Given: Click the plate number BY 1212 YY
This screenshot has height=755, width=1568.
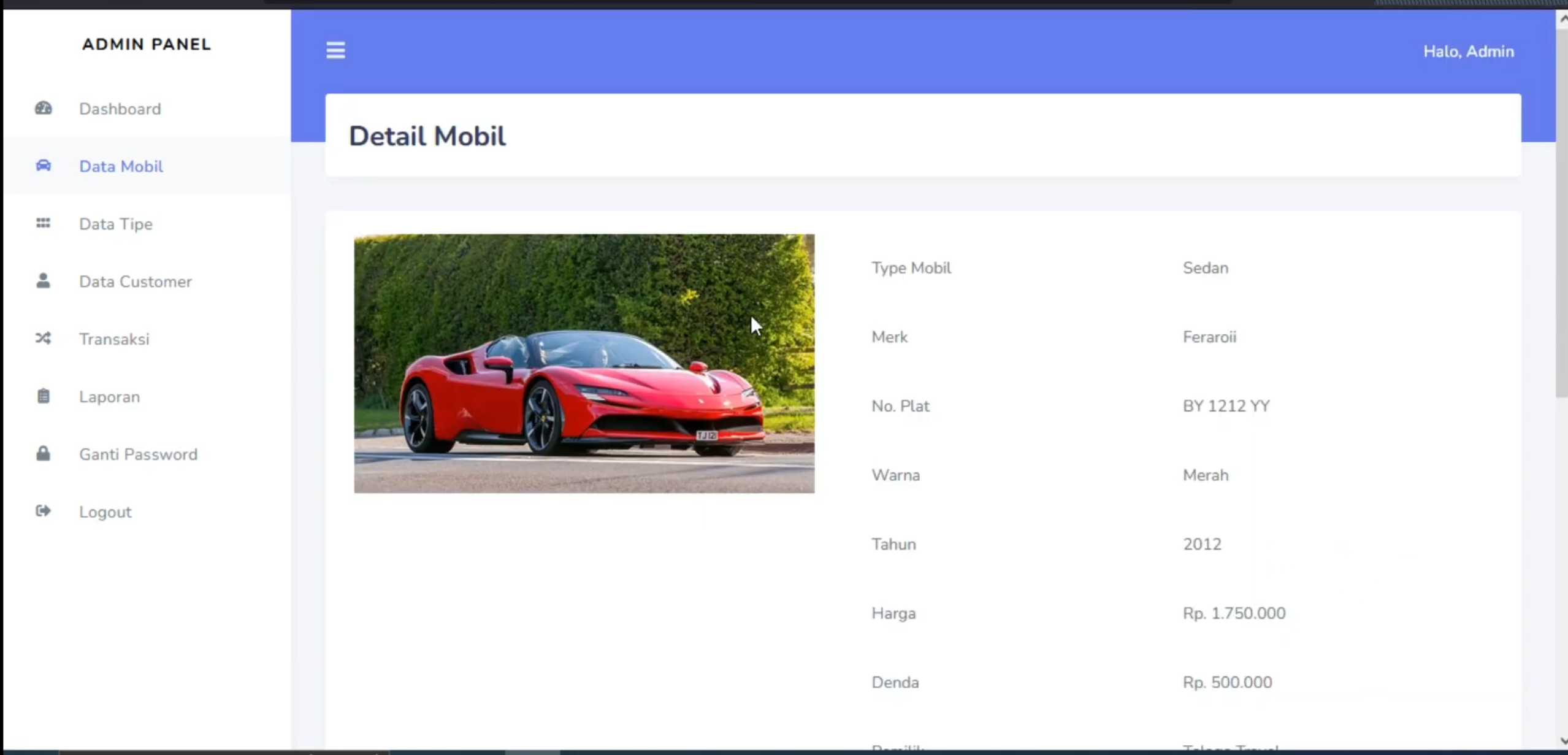Looking at the screenshot, I should [x=1226, y=406].
